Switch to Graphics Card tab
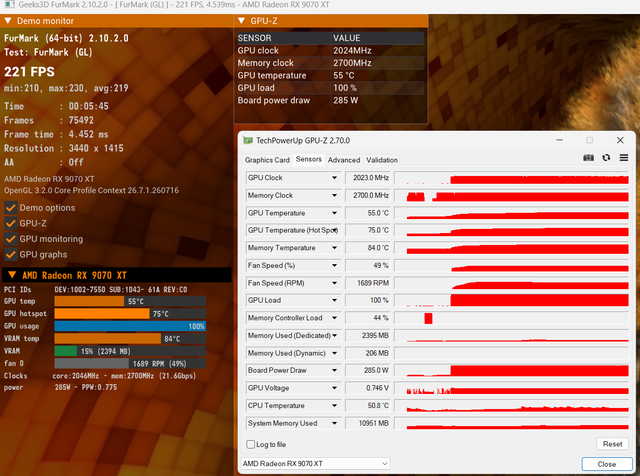 pyautogui.click(x=267, y=160)
